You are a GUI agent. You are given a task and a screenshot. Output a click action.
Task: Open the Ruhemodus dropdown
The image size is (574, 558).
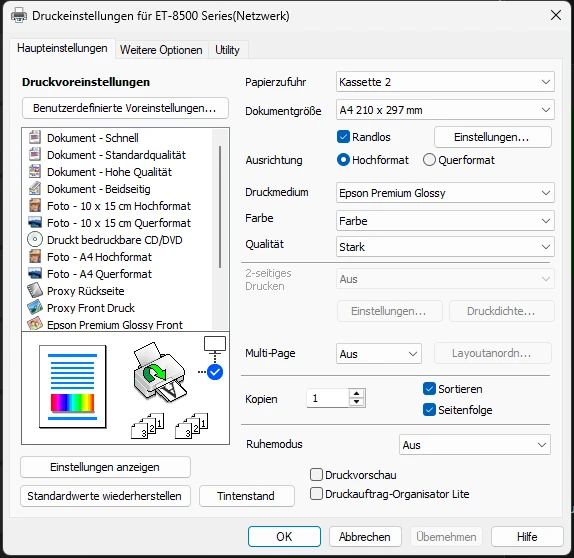475,445
